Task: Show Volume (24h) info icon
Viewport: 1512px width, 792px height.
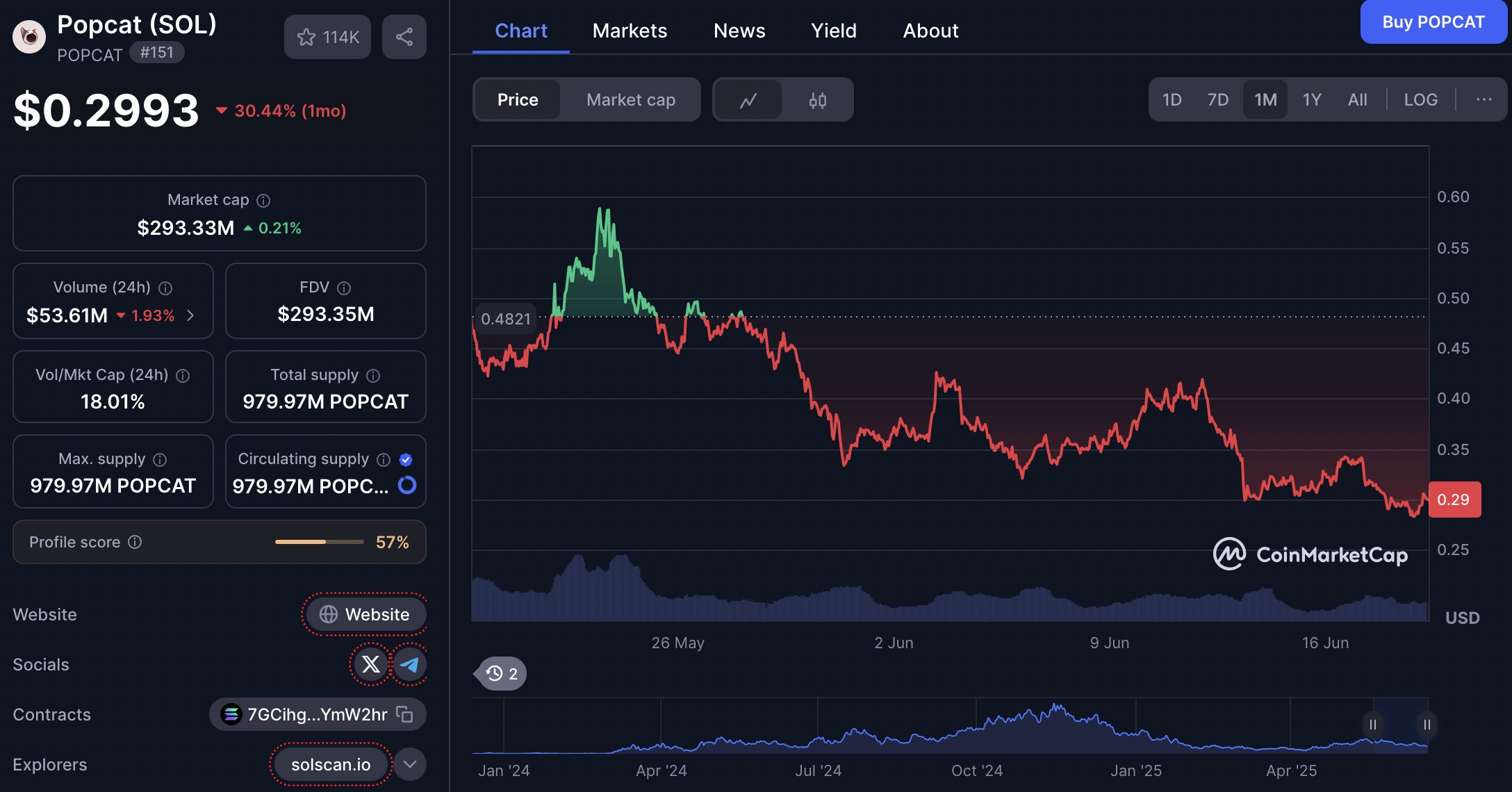Action: coord(165,288)
